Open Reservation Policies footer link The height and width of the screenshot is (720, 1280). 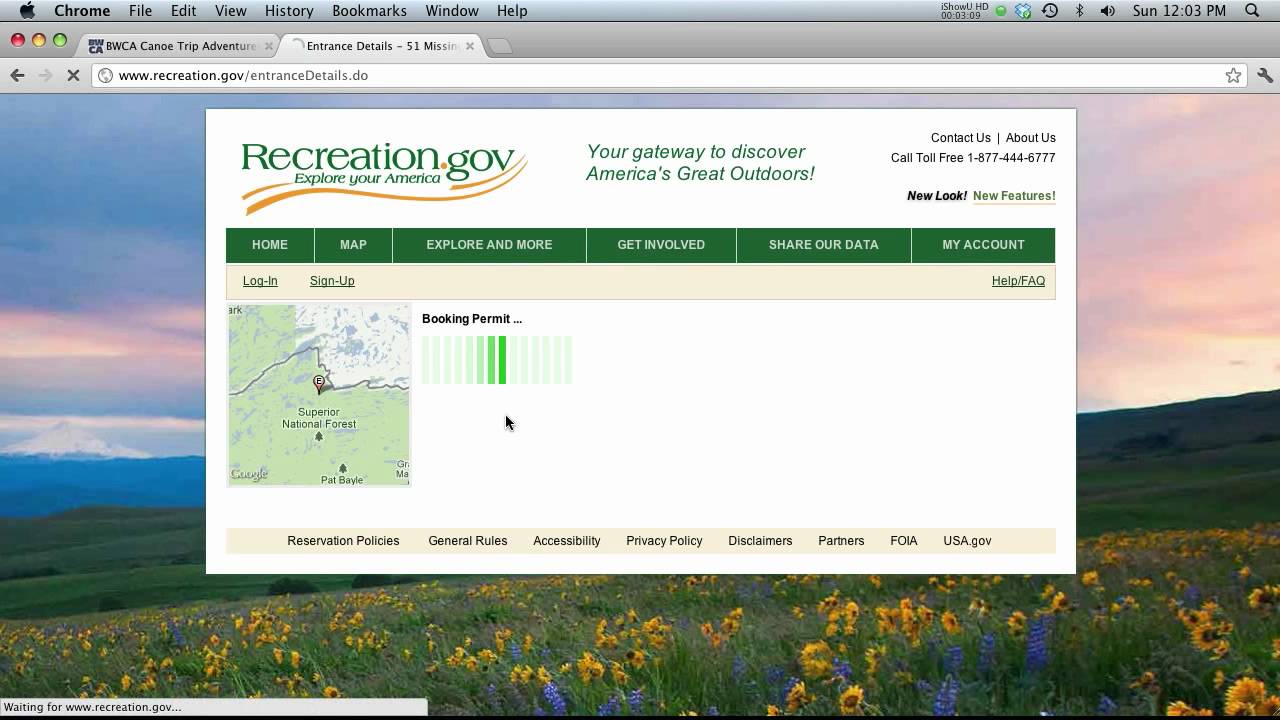(x=343, y=541)
